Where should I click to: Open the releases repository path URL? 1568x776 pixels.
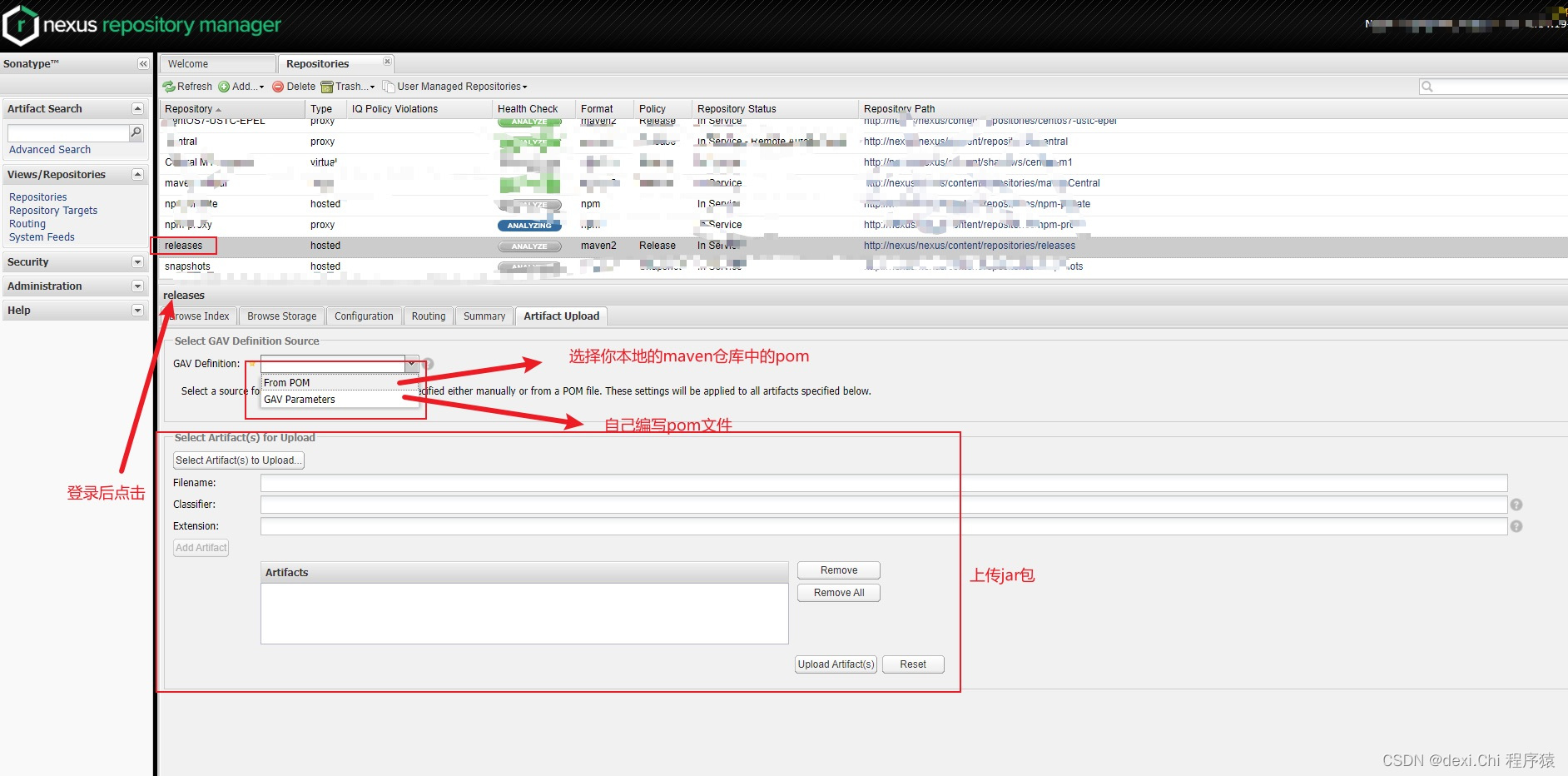pos(970,246)
